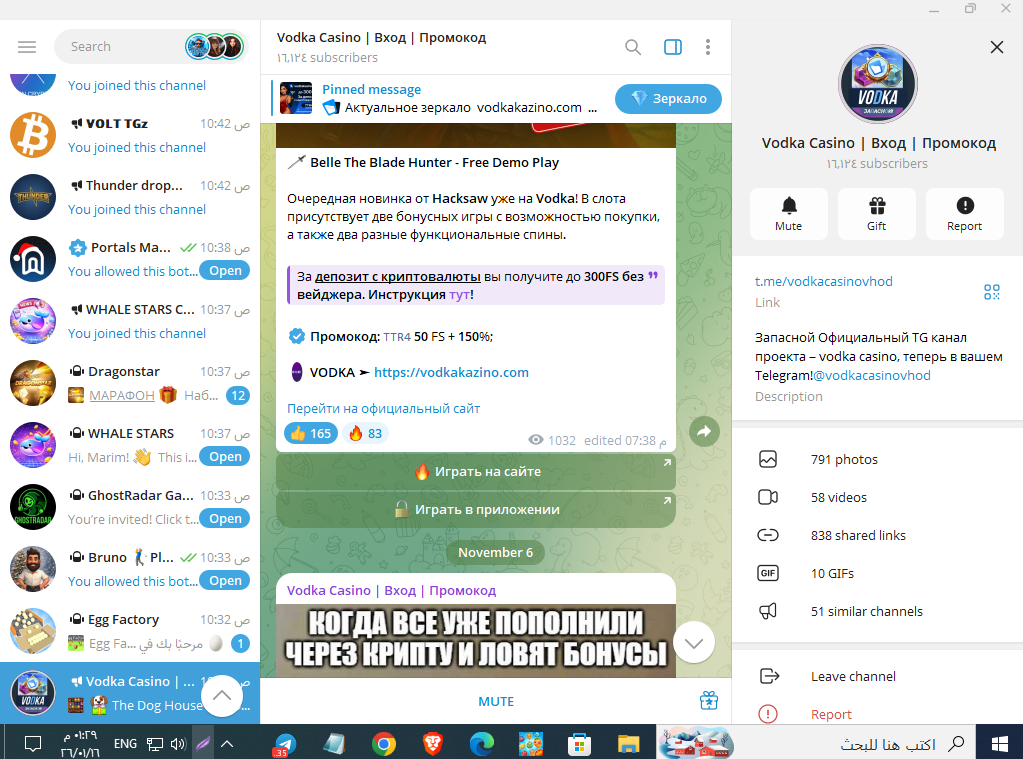The image size is (1023, 759).
Task: Open the тут instruction link
Action: 459,295
